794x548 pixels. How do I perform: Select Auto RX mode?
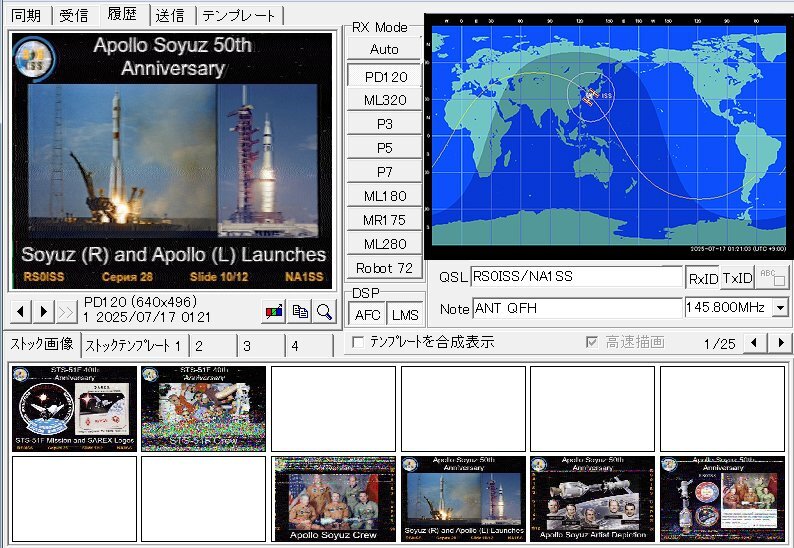(384, 49)
